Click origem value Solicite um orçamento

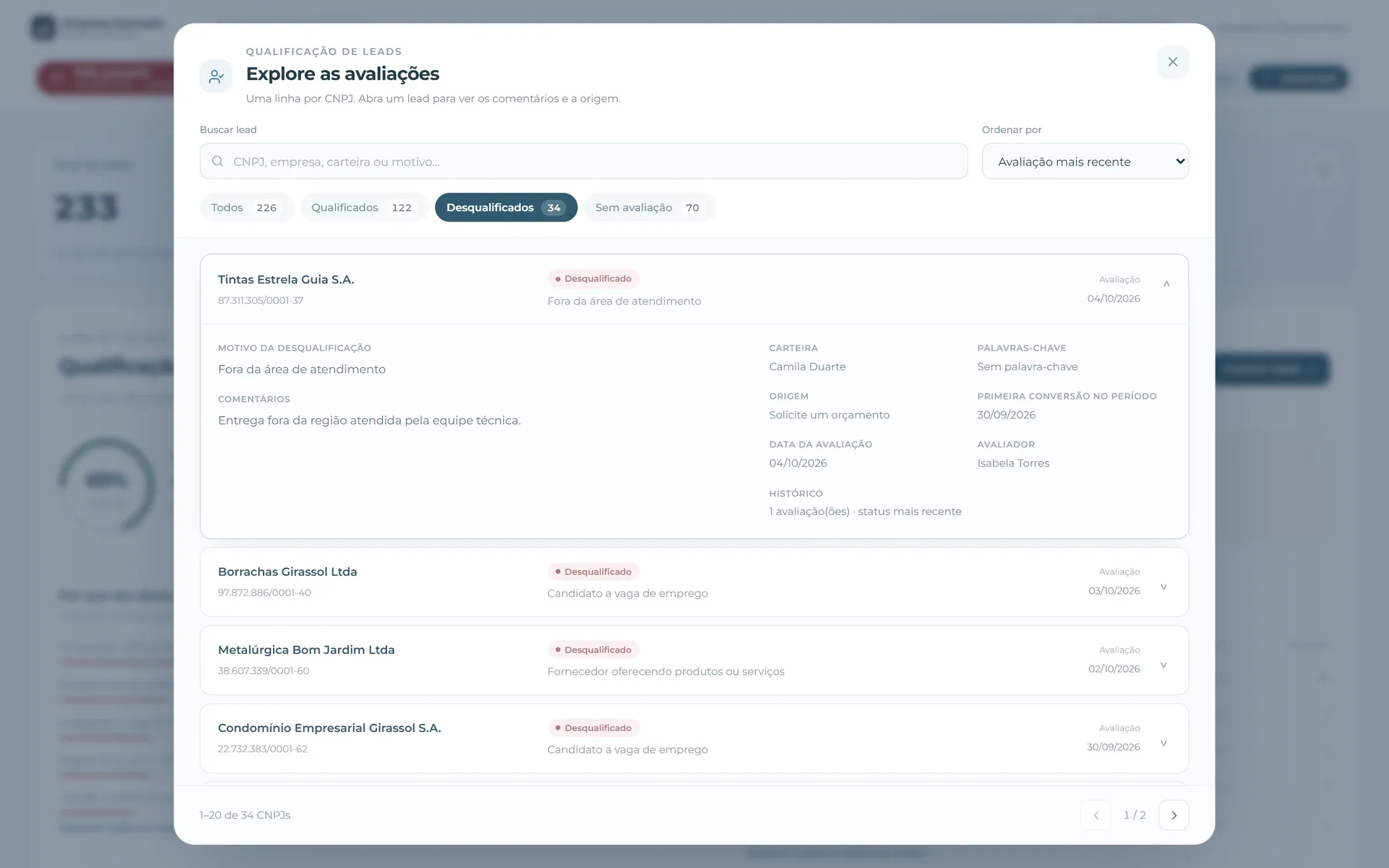[x=829, y=415]
